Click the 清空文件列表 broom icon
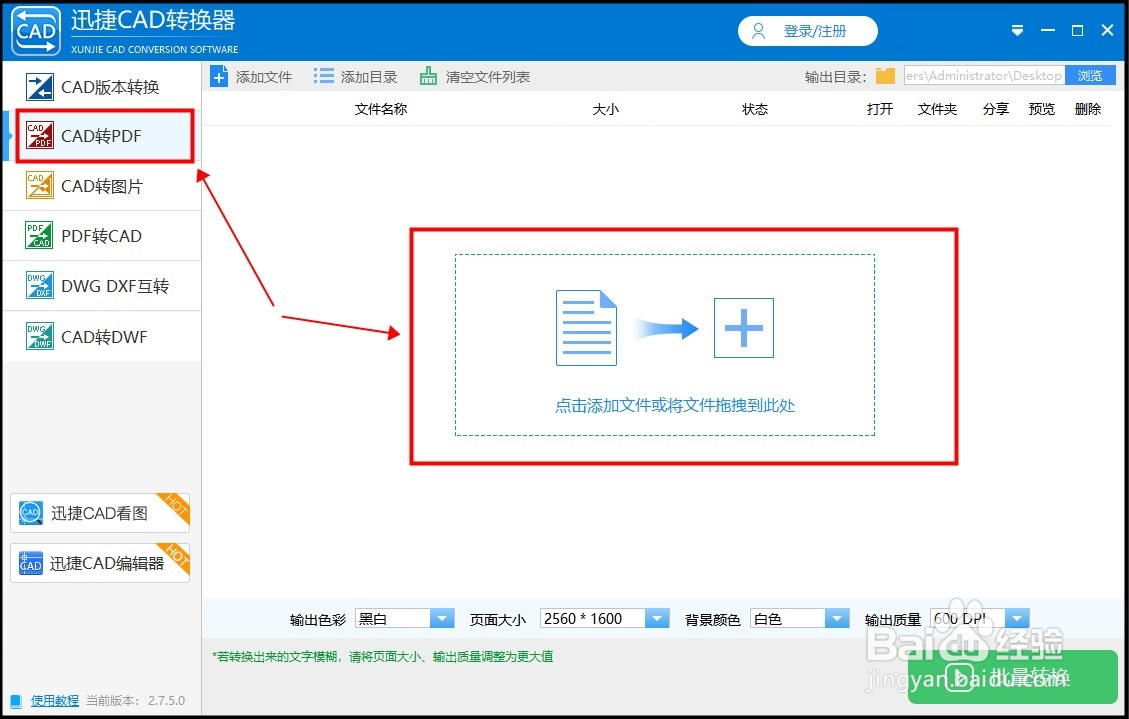 click(428, 76)
